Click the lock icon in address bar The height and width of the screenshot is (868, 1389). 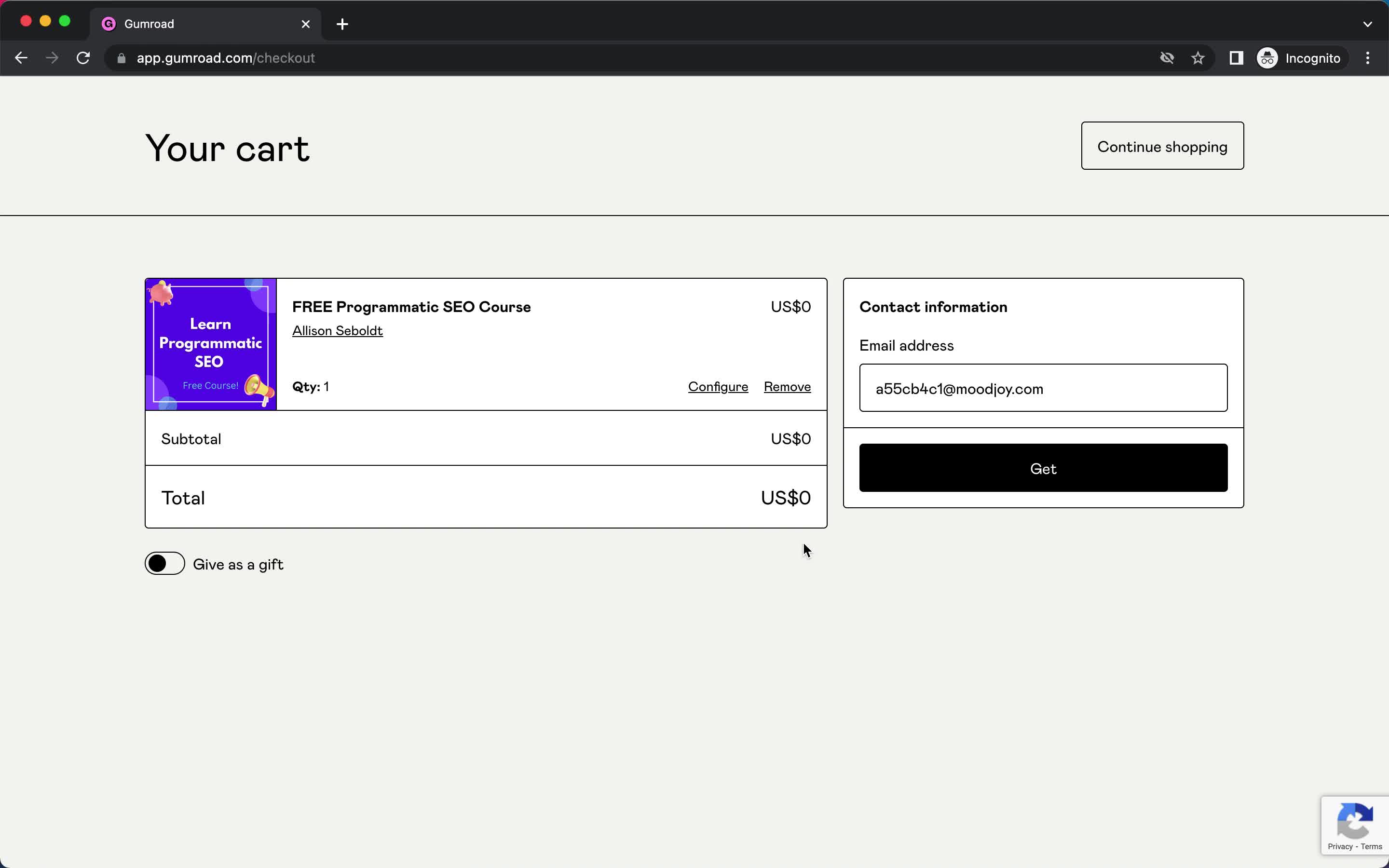[121, 58]
